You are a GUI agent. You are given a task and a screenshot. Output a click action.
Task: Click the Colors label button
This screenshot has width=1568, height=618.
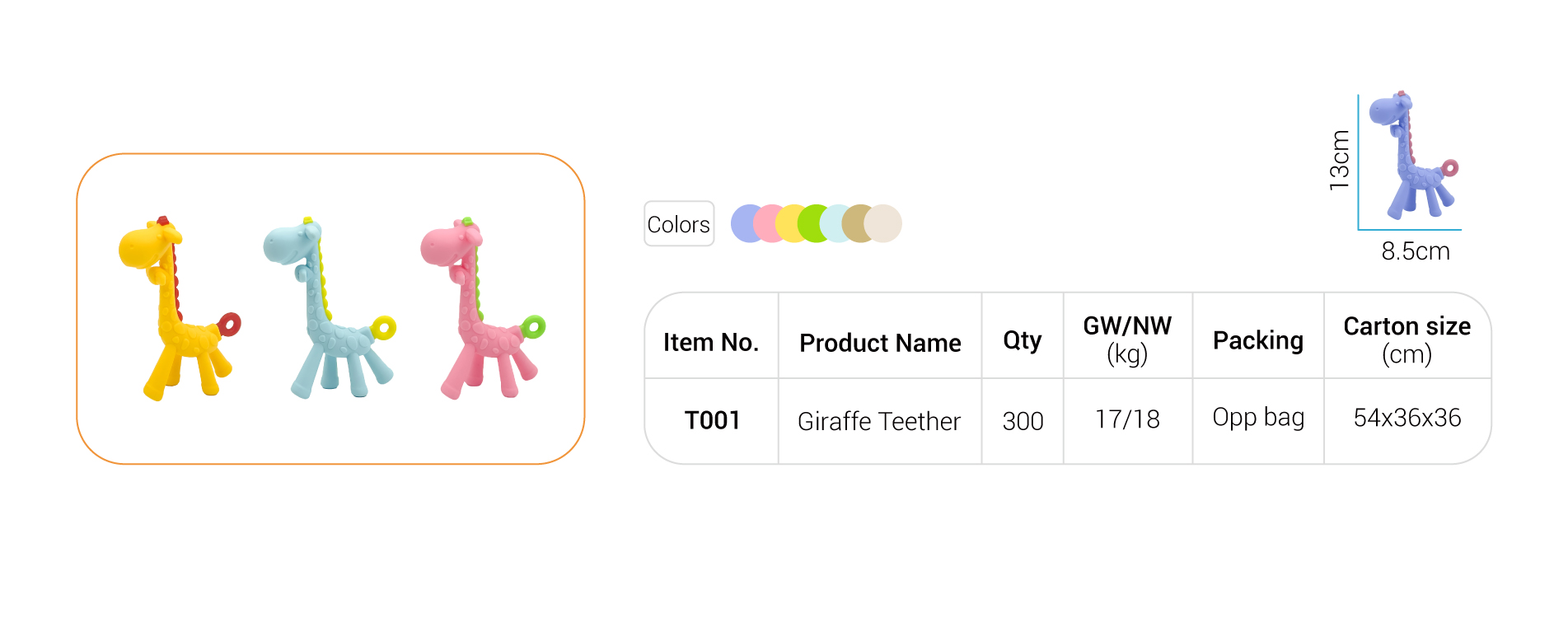679,224
